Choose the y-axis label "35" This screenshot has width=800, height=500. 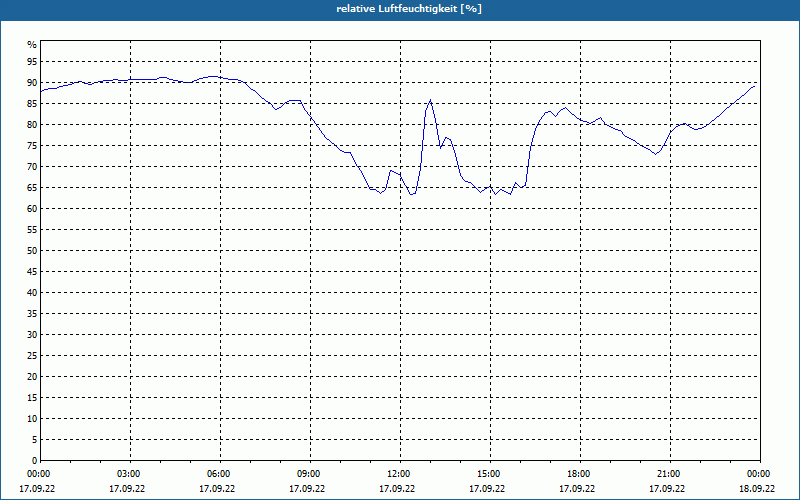[32, 314]
